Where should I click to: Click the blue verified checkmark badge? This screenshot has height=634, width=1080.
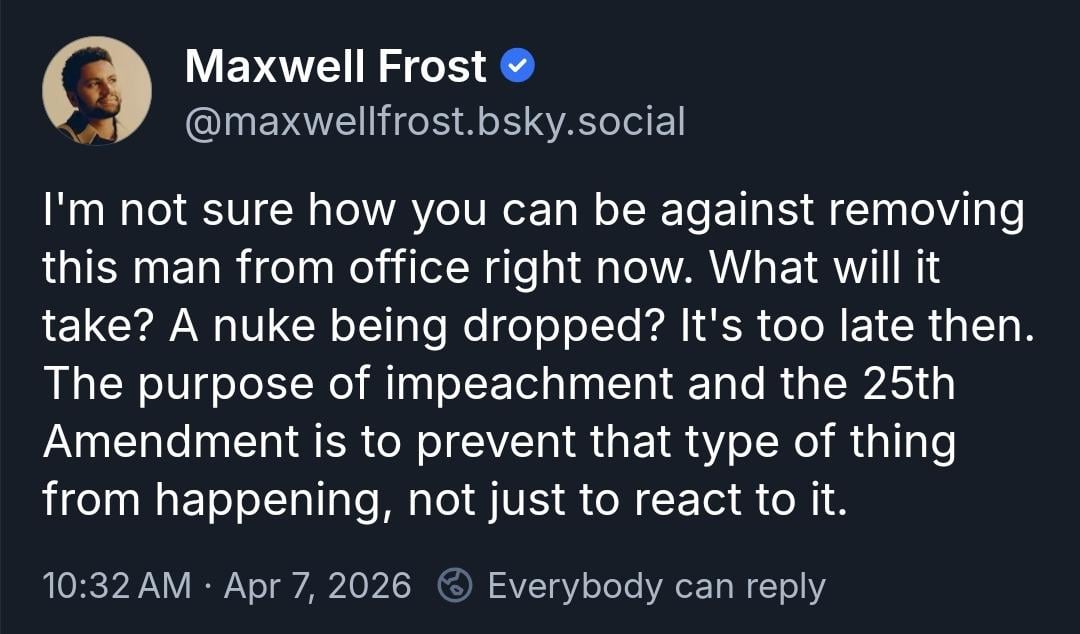pos(517,67)
